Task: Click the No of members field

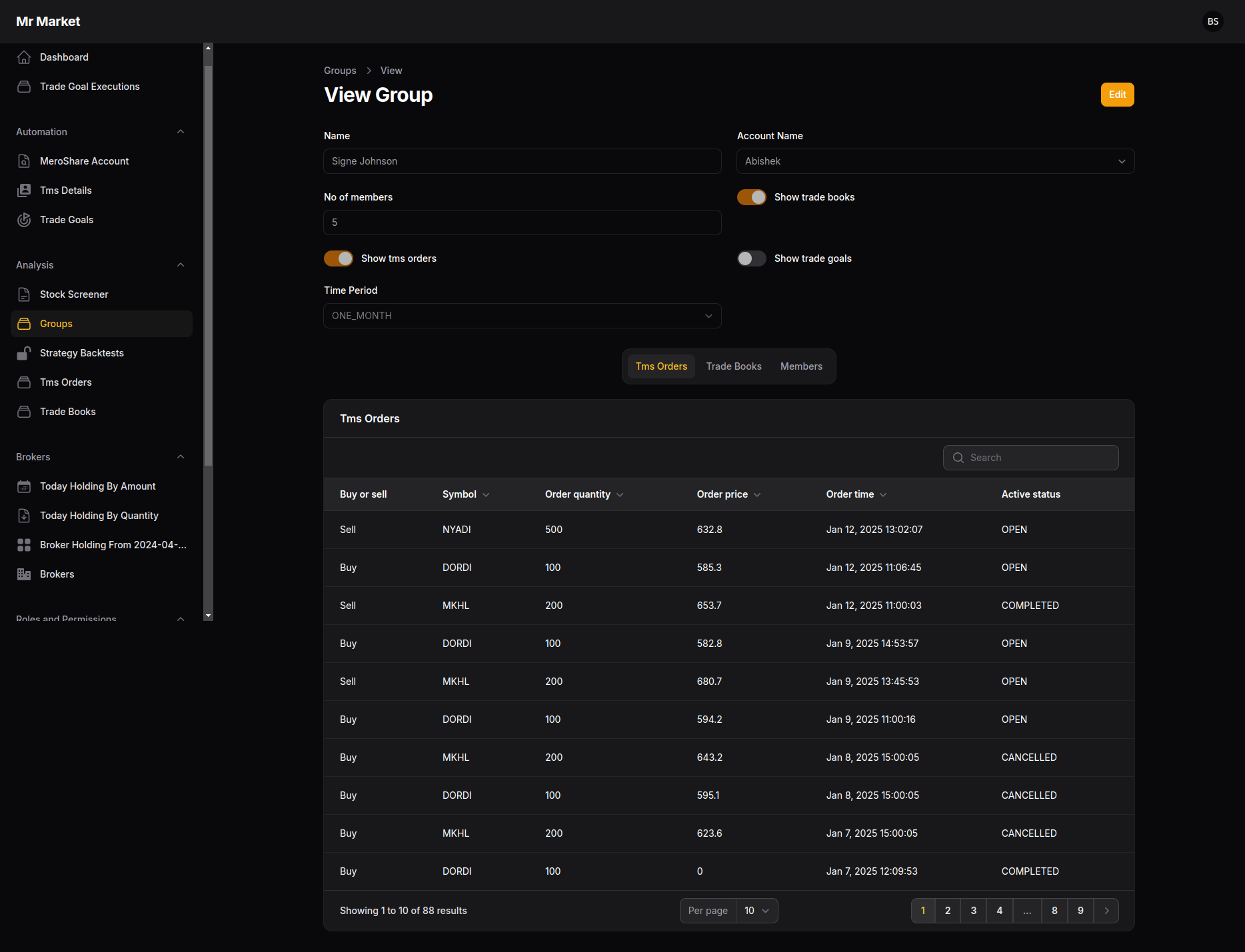Action: (x=523, y=223)
